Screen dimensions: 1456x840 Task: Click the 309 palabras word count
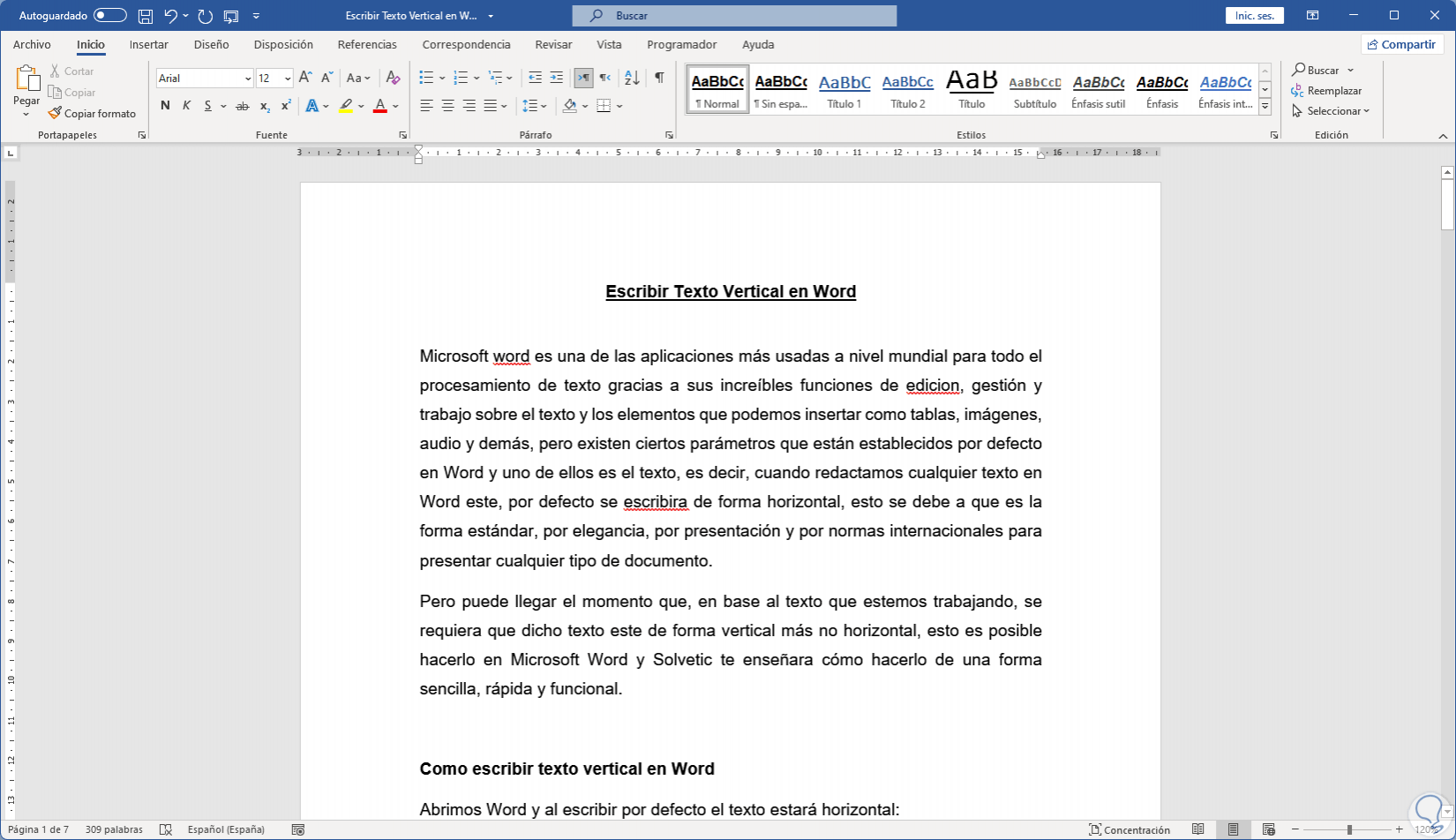[x=114, y=829]
